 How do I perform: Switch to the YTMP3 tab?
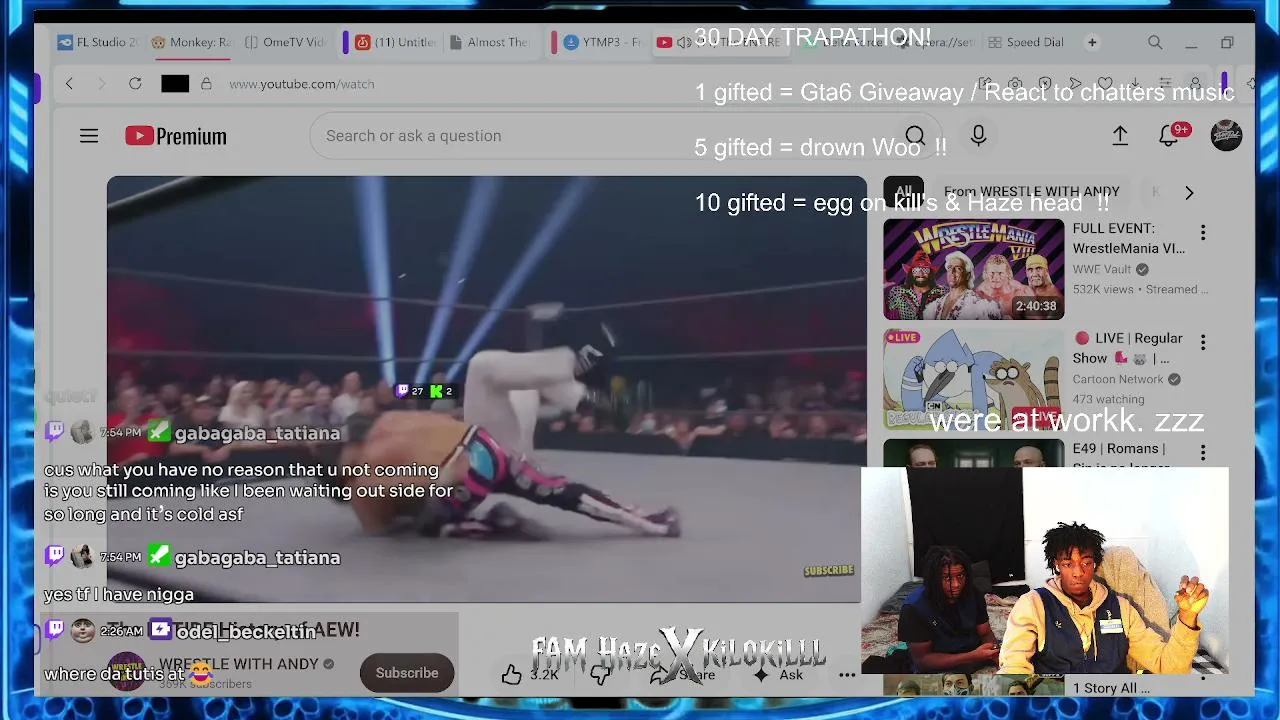click(602, 42)
